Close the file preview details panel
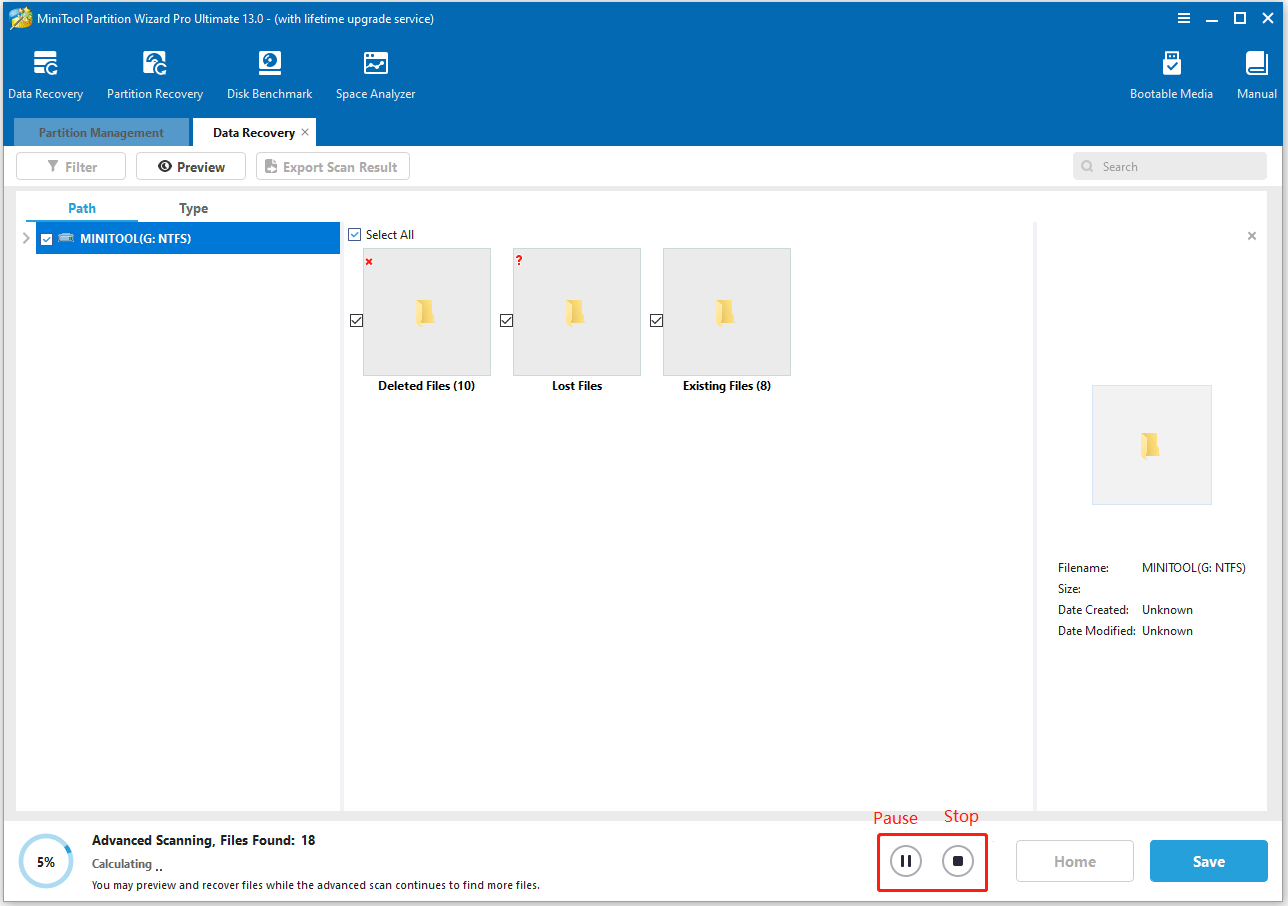 click(1251, 236)
